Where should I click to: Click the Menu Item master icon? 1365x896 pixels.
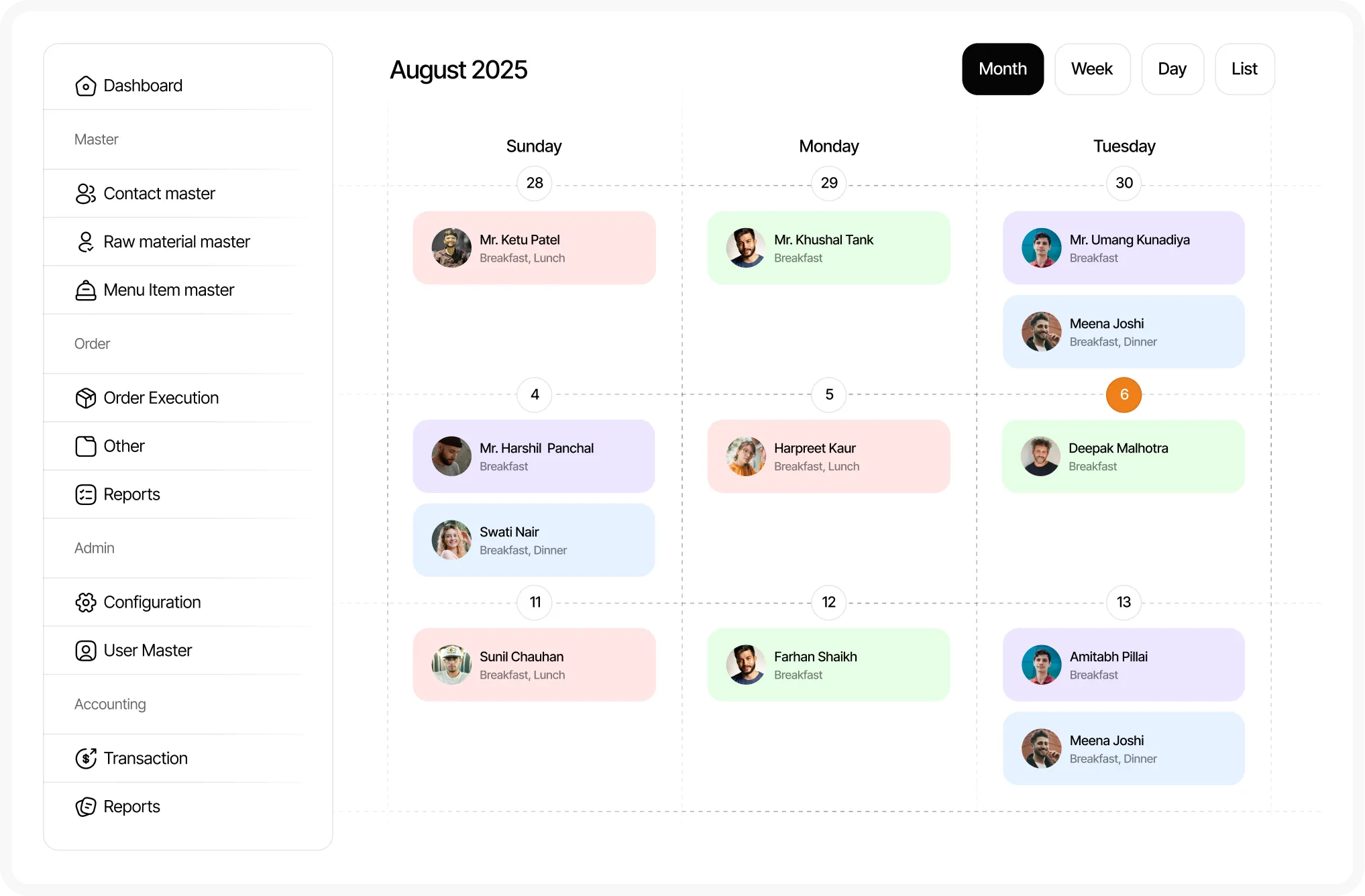(x=86, y=290)
